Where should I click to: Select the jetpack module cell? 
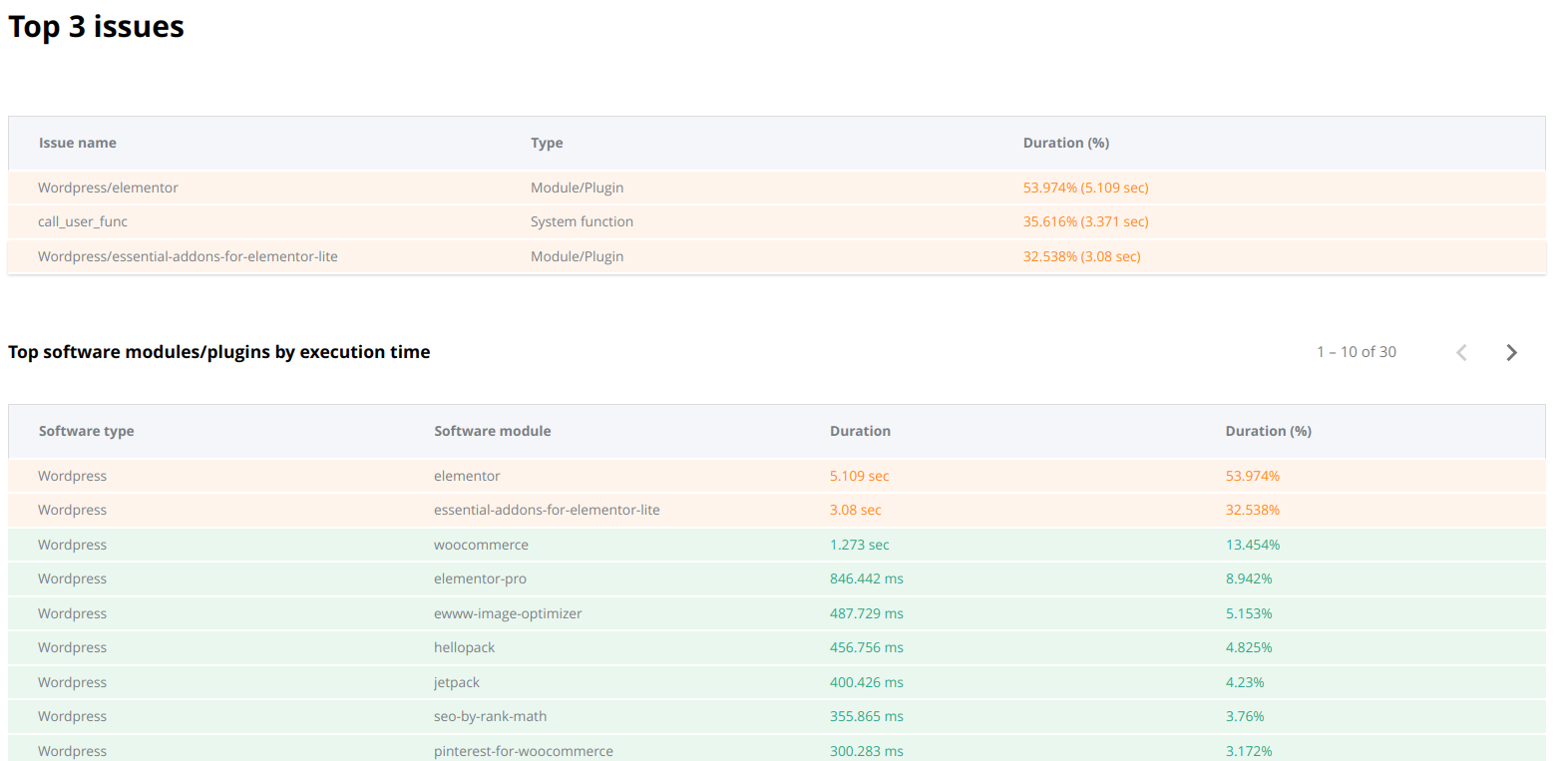pyautogui.click(x=457, y=682)
